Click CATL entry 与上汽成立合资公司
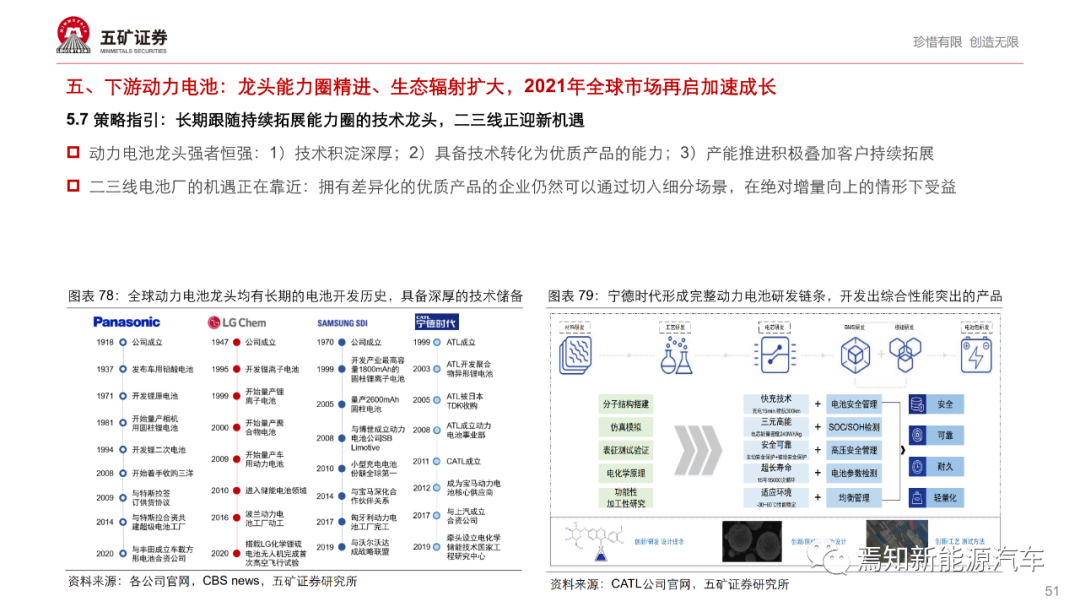1080x607 pixels. [466, 516]
